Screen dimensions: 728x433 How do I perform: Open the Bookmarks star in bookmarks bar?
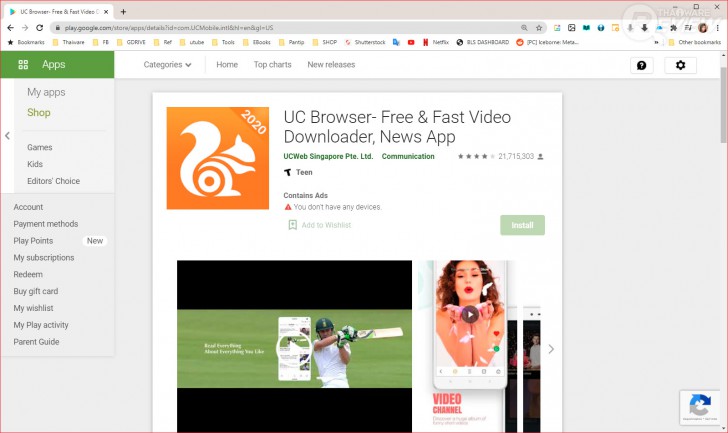click(x=10, y=42)
